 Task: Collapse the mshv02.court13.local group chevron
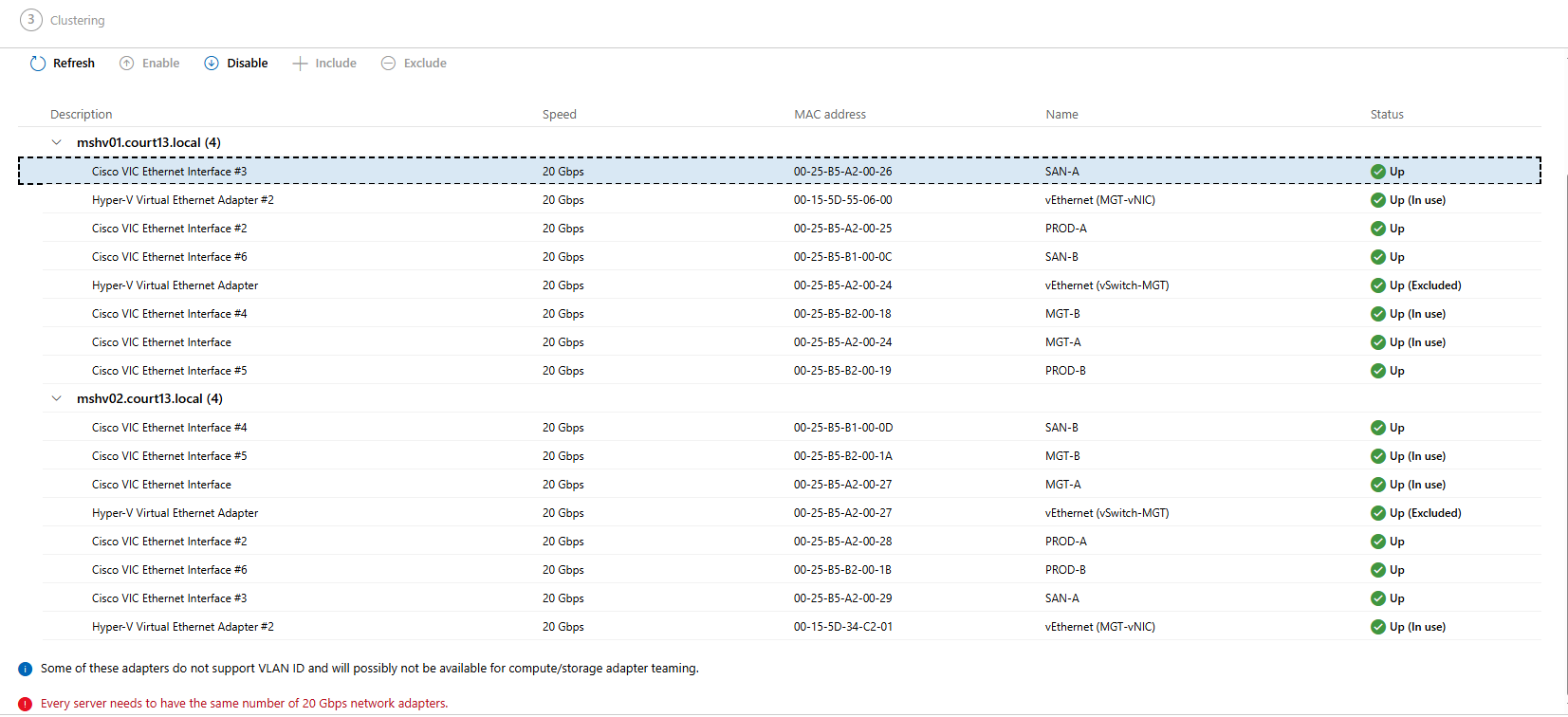point(56,398)
